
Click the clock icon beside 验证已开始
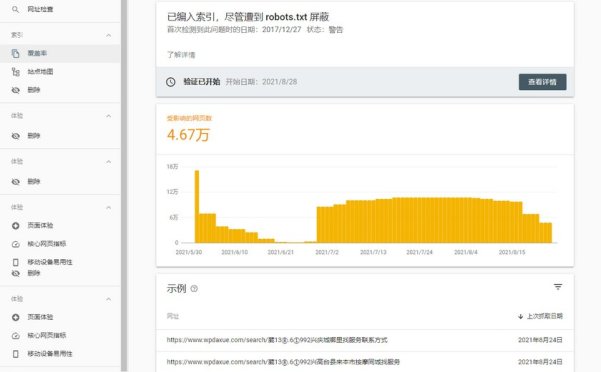171,82
